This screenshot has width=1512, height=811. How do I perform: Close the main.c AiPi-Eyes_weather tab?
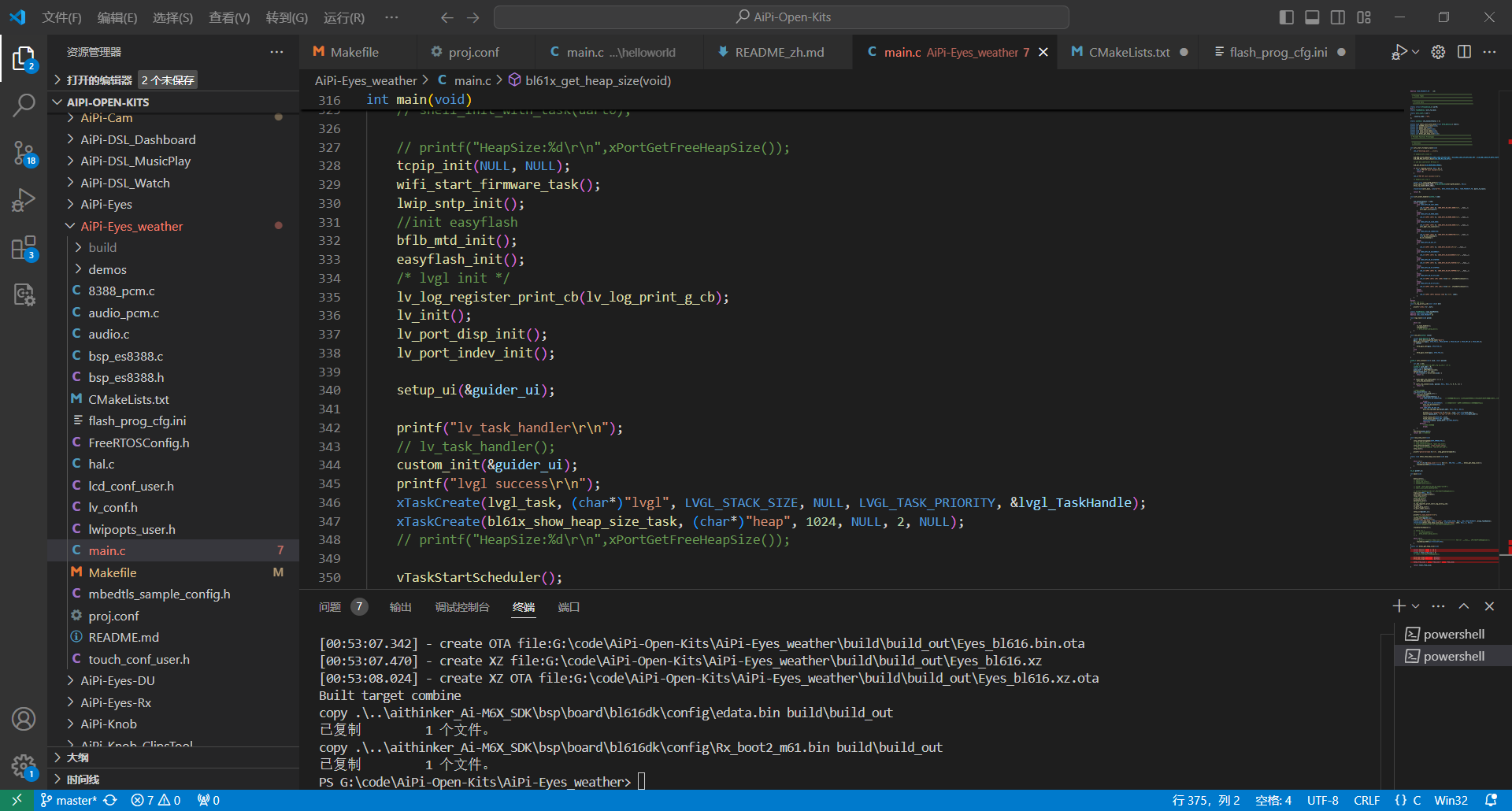click(1043, 52)
